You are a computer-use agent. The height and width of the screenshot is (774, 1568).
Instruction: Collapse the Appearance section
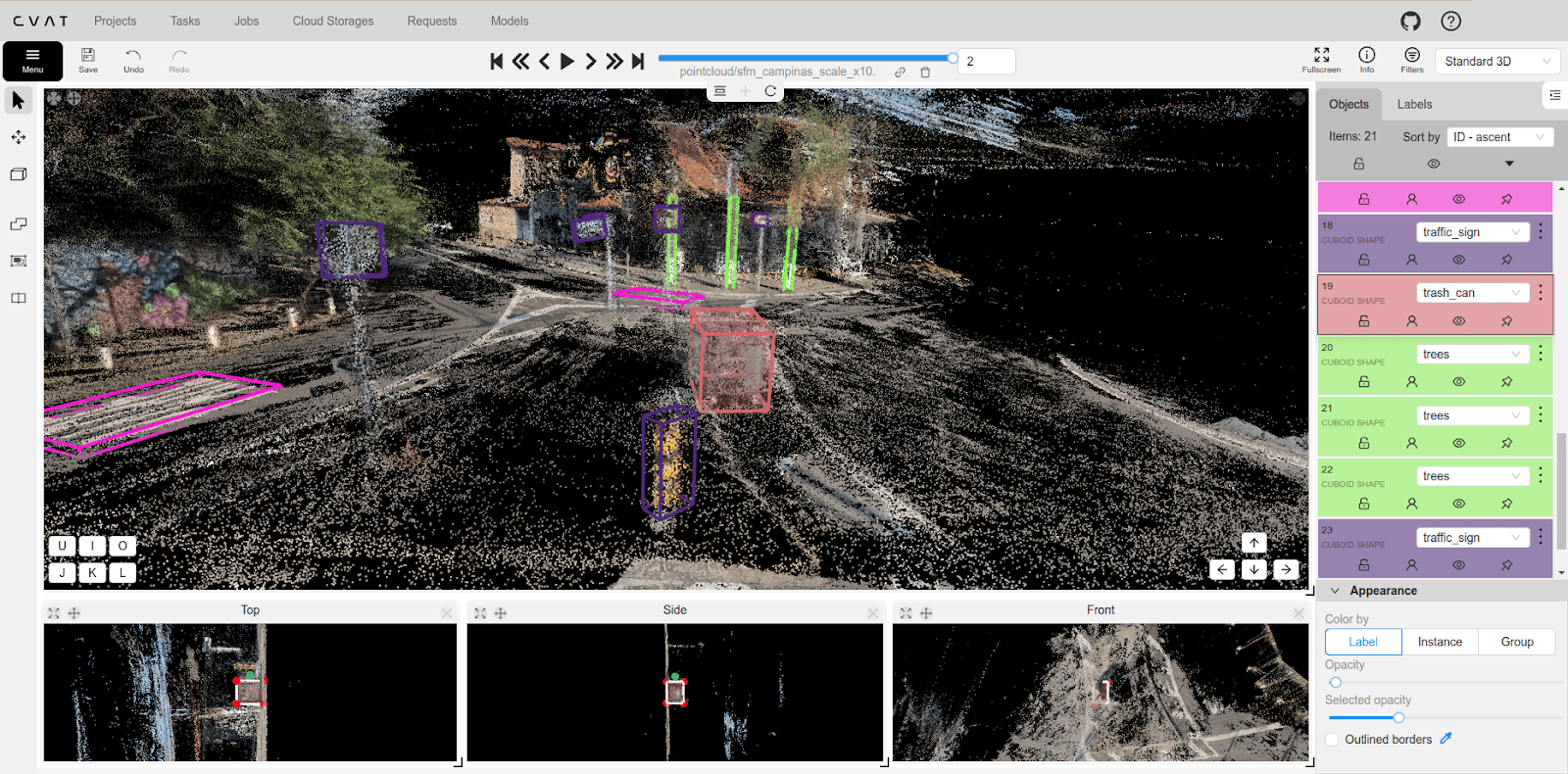(x=1335, y=591)
